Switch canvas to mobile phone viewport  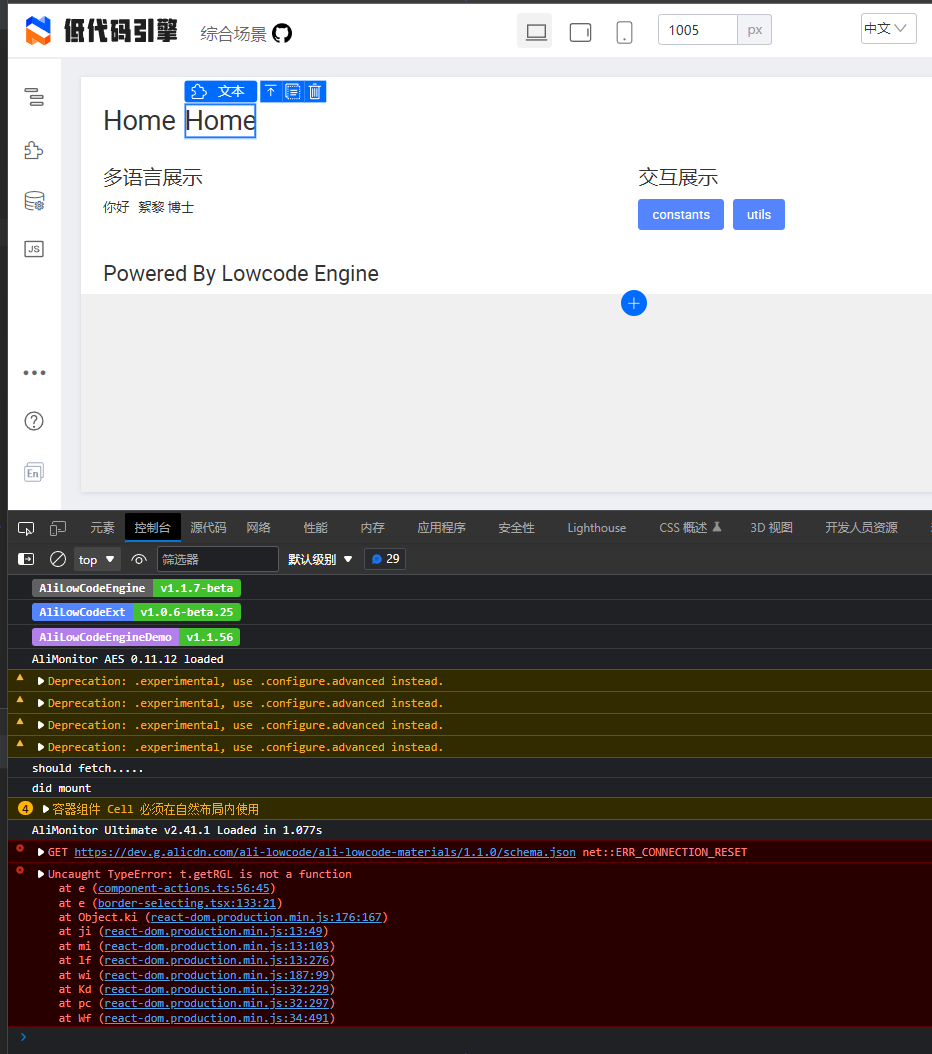click(624, 32)
